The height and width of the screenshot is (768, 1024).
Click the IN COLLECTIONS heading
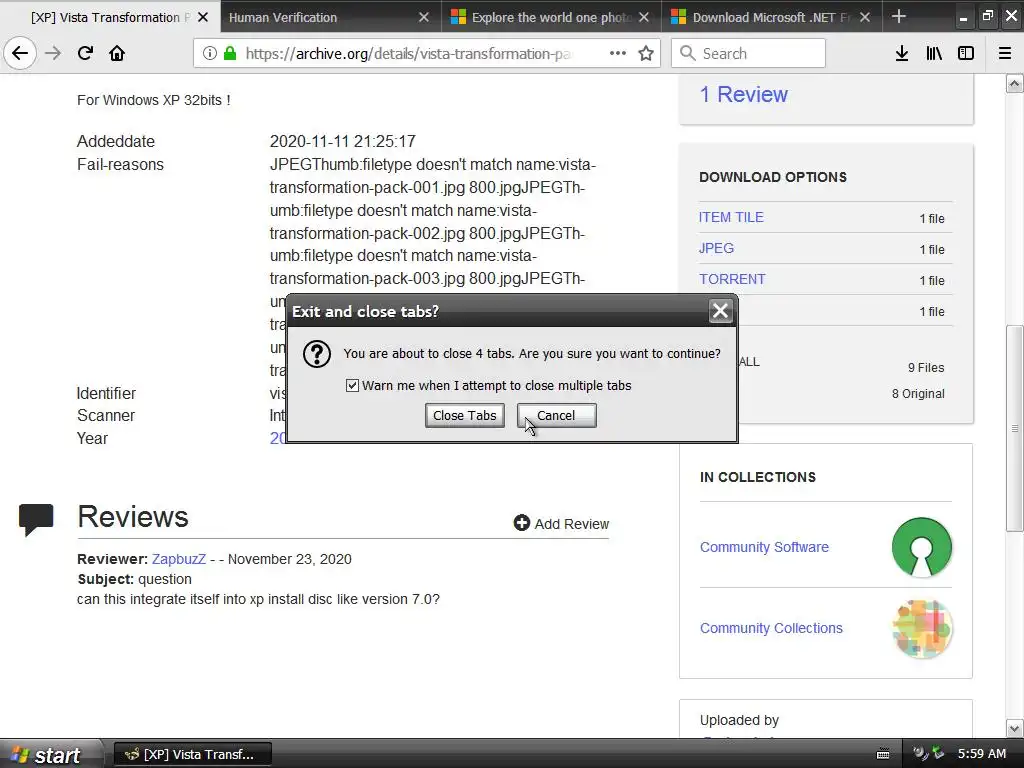click(758, 477)
